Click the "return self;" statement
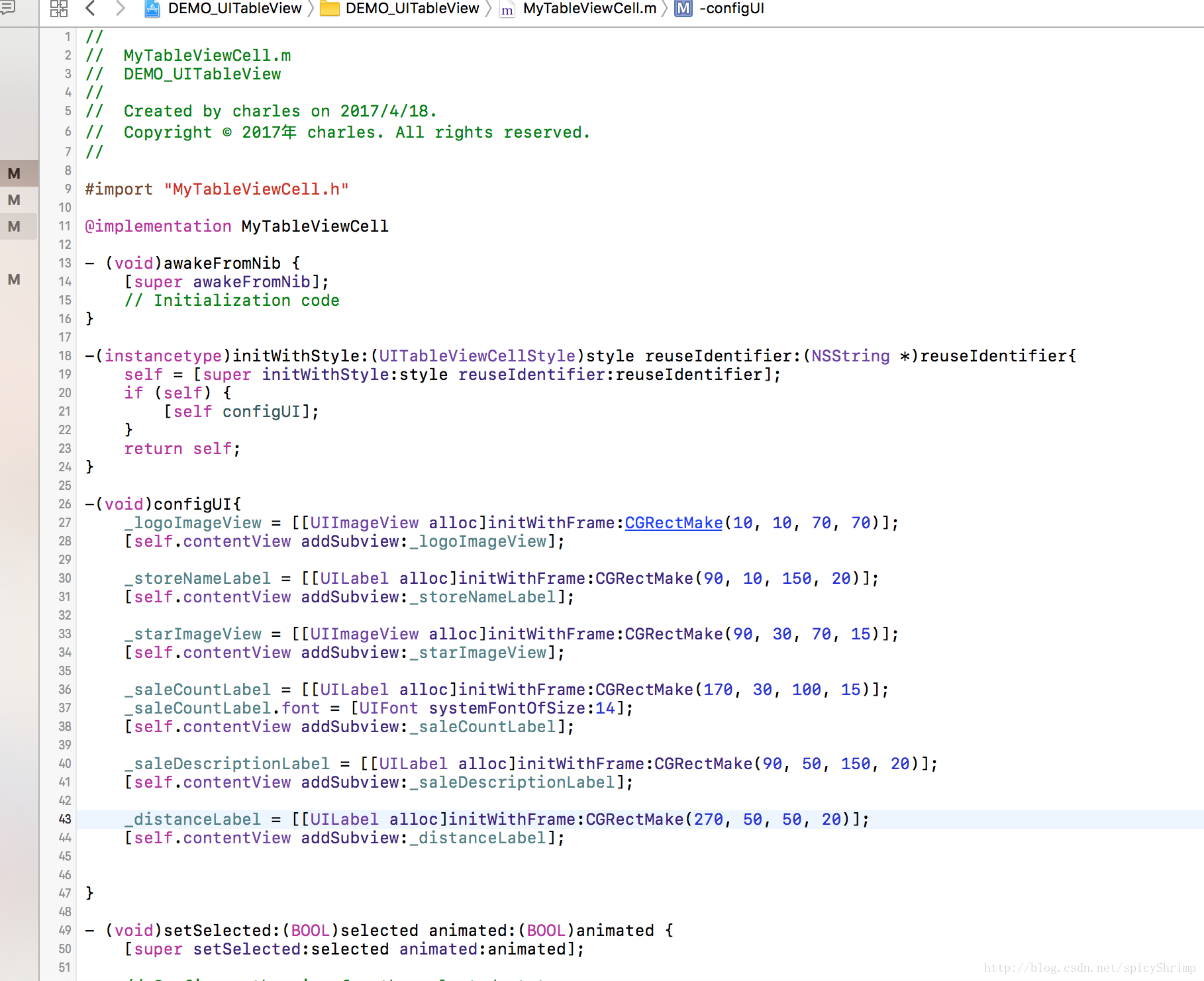 (183, 449)
